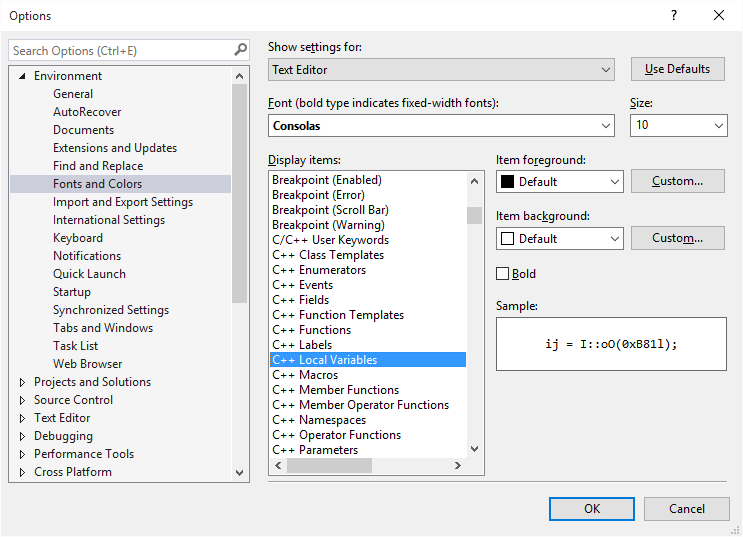The height and width of the screenshot is (537, 743).
Task: Click Display items scroll right arrow
Action: (x=457, y=465)
